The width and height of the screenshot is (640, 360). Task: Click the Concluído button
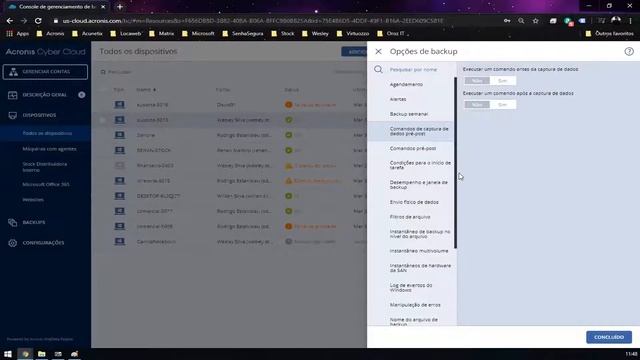coord(609,337)
